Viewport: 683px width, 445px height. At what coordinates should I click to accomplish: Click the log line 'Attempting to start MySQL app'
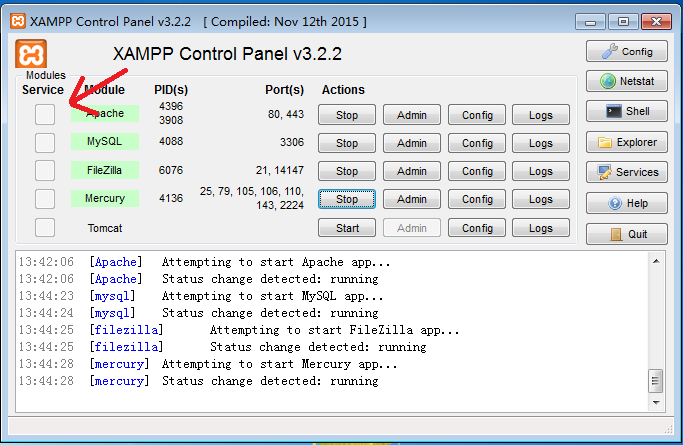pos(273,296)
